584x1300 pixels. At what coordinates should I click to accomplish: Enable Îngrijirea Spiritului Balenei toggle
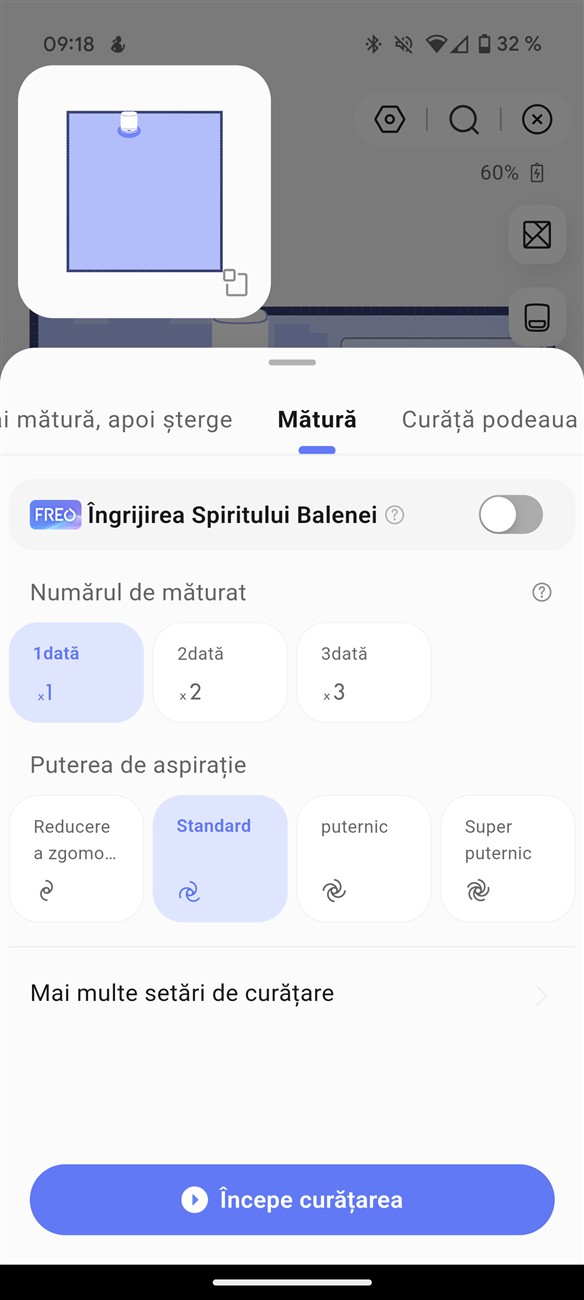(511, 515)
